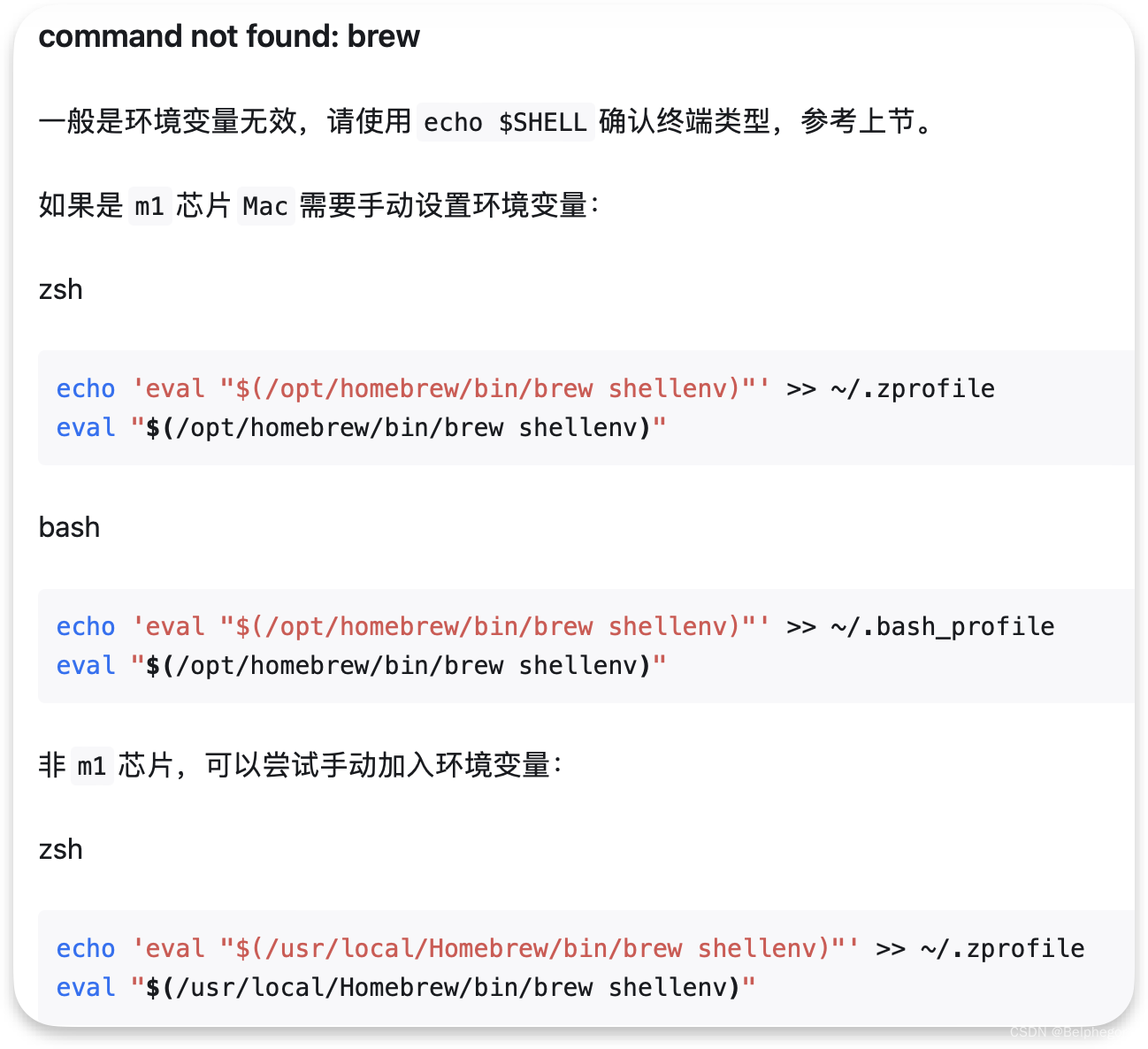1148x1049 pixels.
Task: Select the inline code echo $SHELL
Action: click(x=504, y=122)
